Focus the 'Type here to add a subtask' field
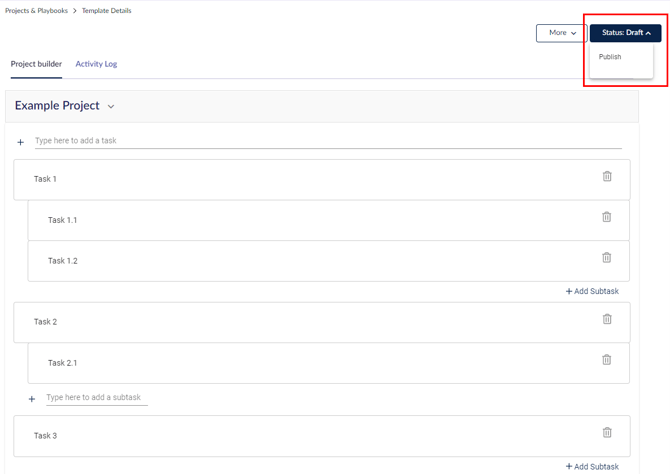670x474 pixels. tap(96, 398)
